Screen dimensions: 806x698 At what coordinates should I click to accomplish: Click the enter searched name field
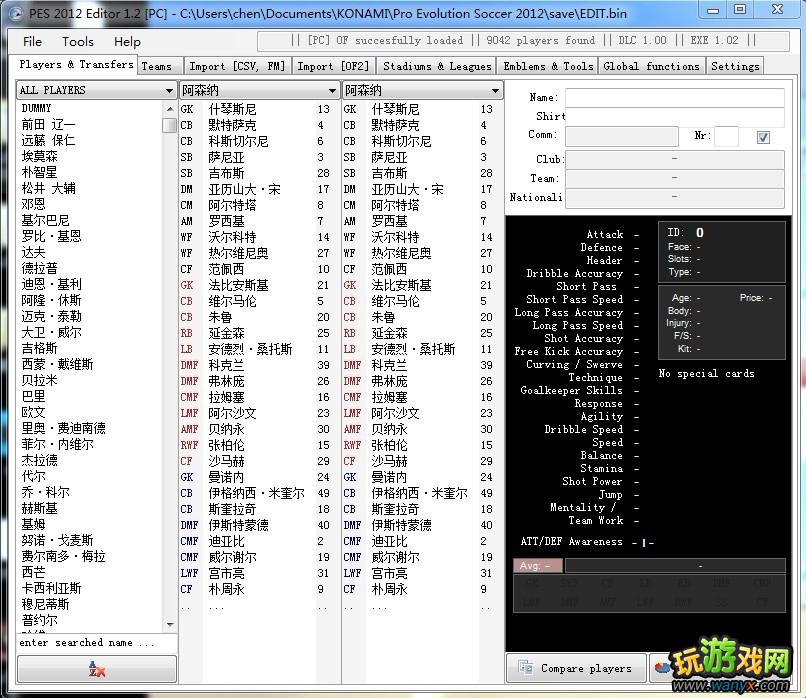97,643
